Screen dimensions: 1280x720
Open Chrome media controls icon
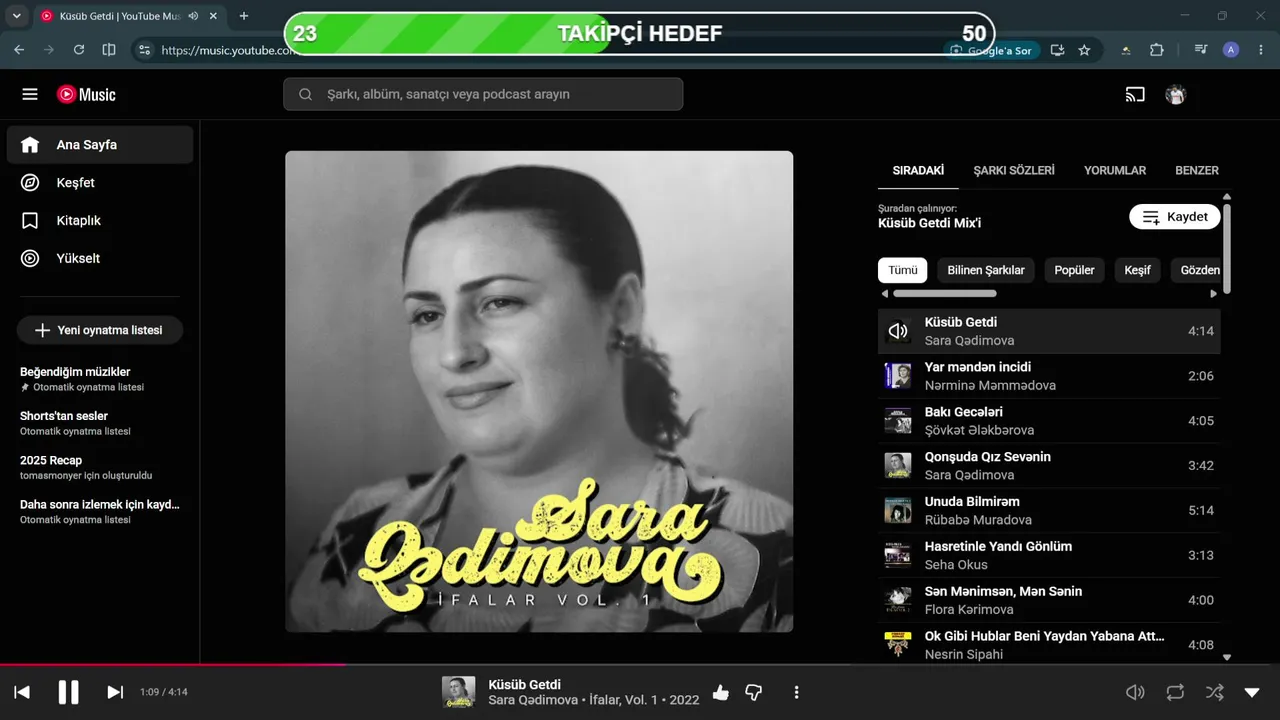tap(1201, 50)
